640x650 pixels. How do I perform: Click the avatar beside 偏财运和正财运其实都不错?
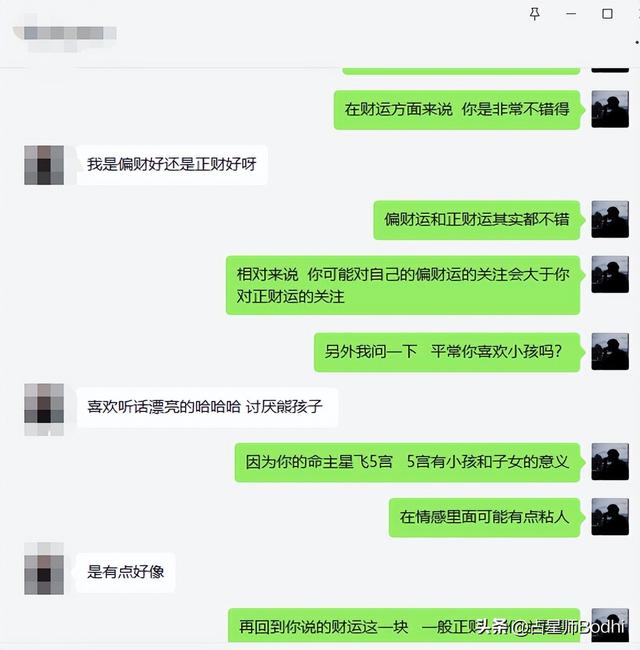point(610,219)
